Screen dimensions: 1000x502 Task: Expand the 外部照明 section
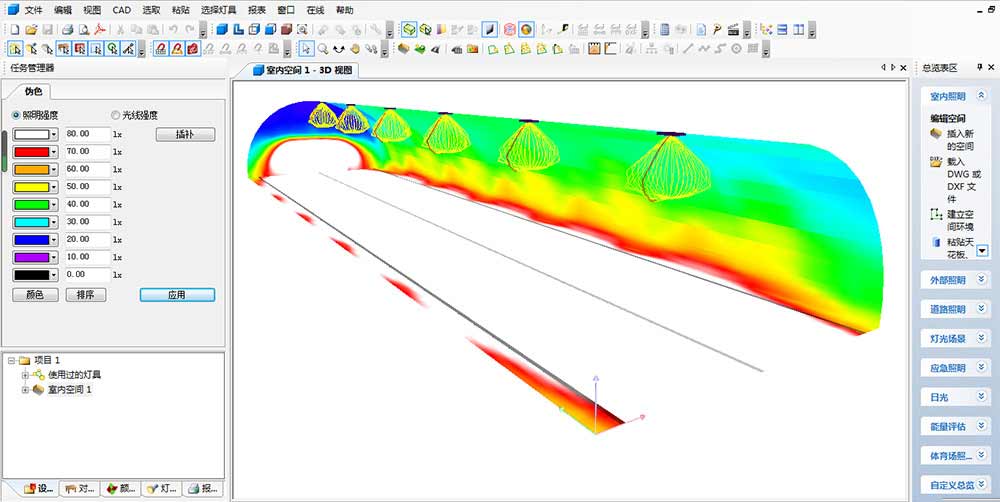click(981, 280)
